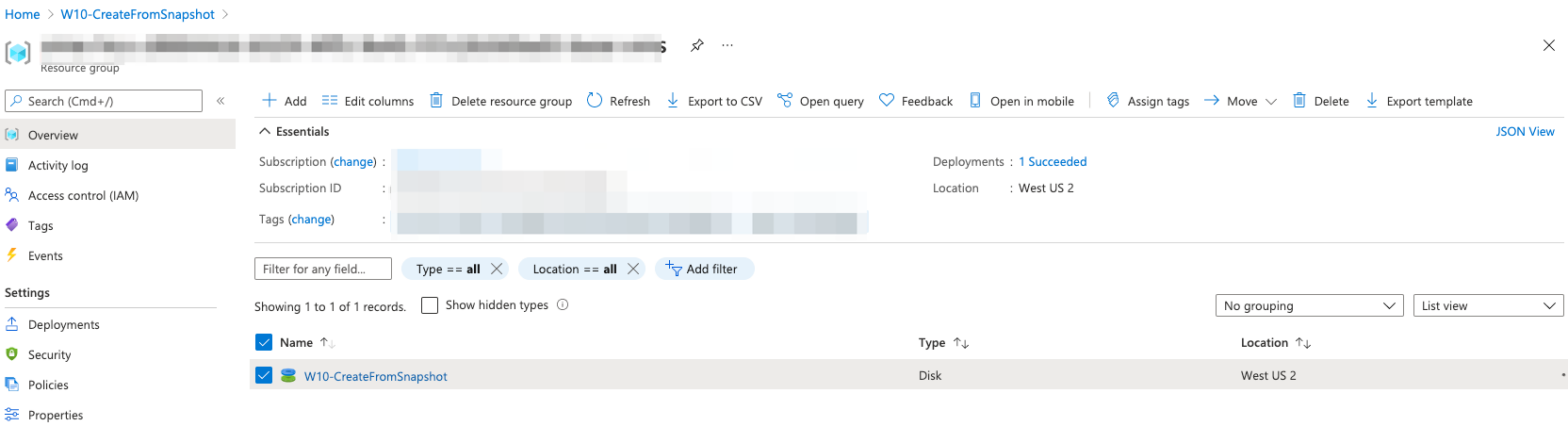Click the Export template download icon

tap(1372, 101)
